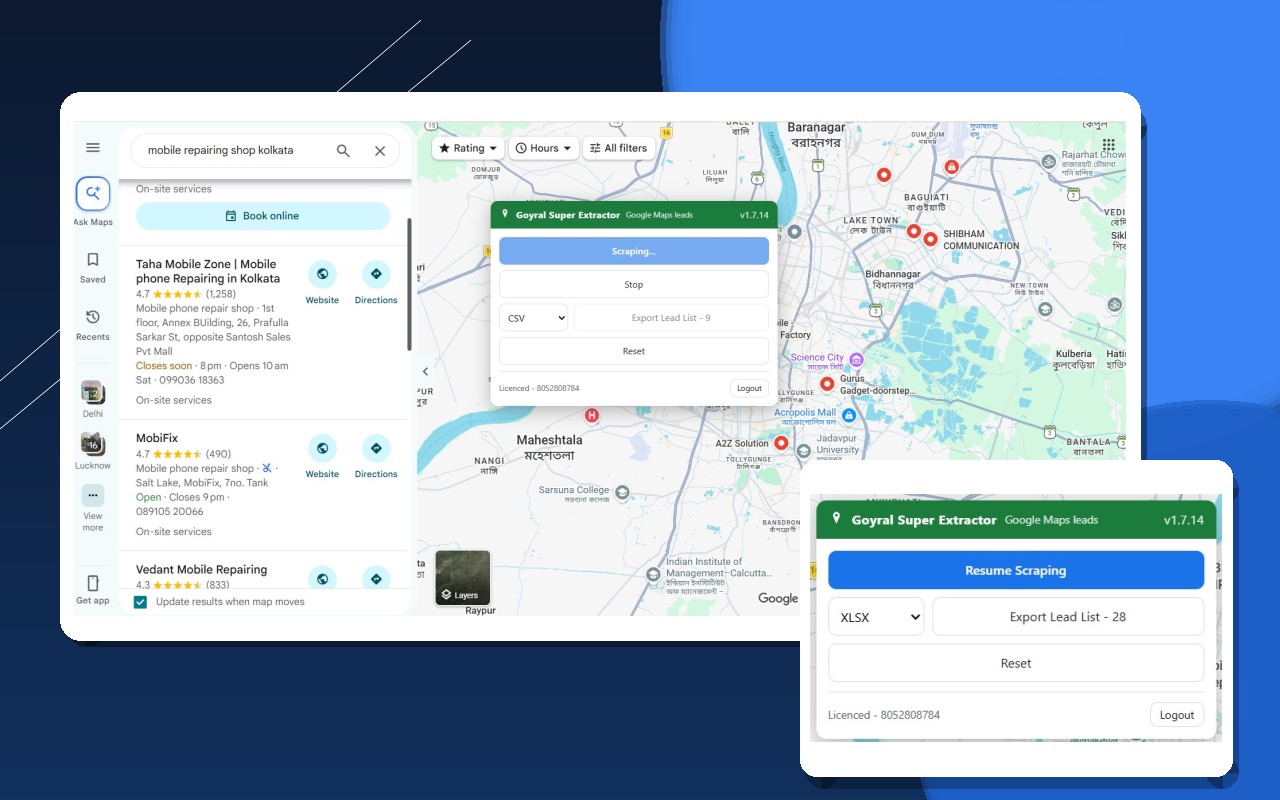The width and height of the screenshot is (1280, 800).
Task: Get Directions to Taha Mobile Zone
Action: pos(376,274)
